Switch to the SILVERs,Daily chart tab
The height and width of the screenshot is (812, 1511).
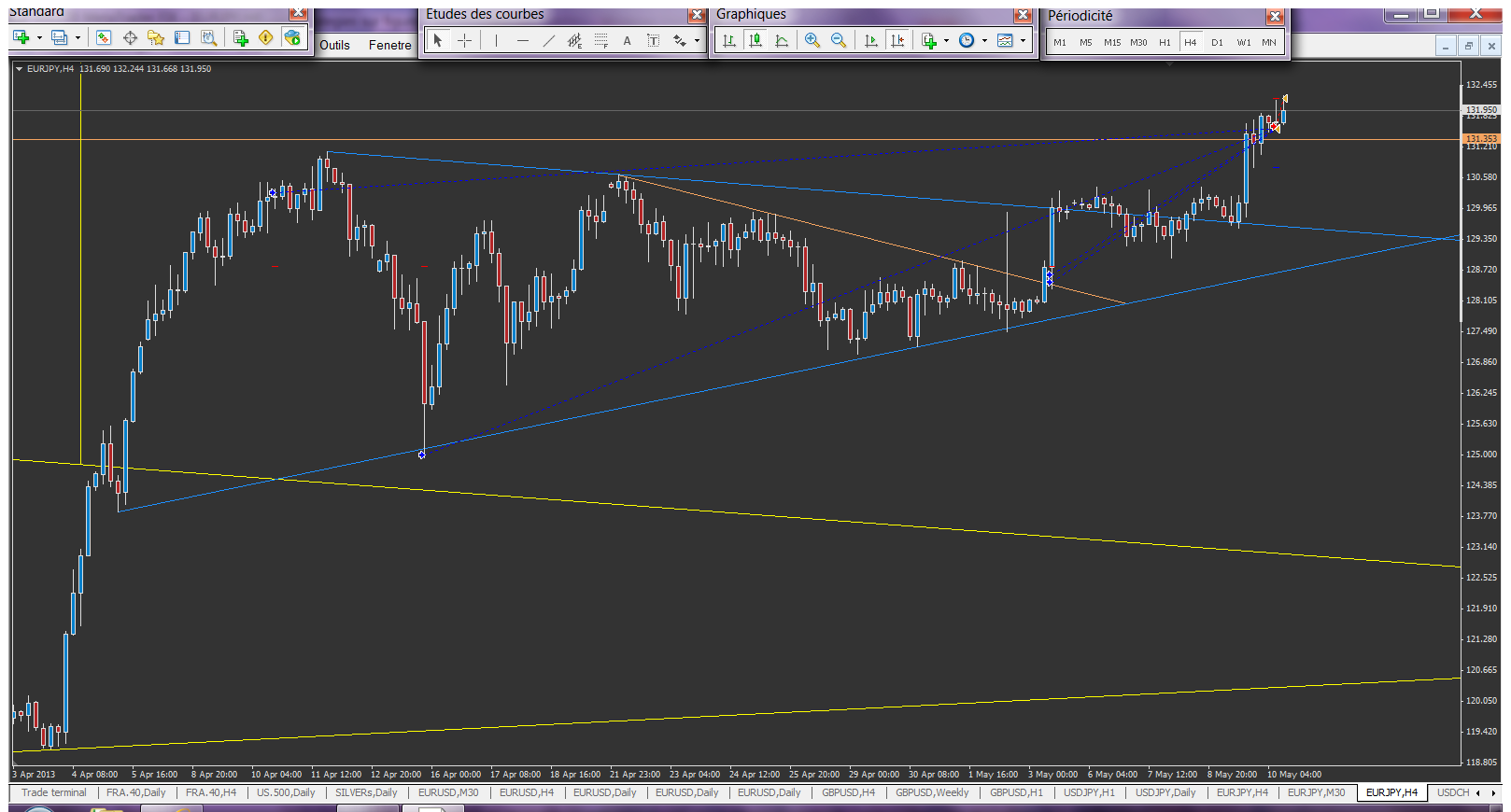(x=366, y=792)
